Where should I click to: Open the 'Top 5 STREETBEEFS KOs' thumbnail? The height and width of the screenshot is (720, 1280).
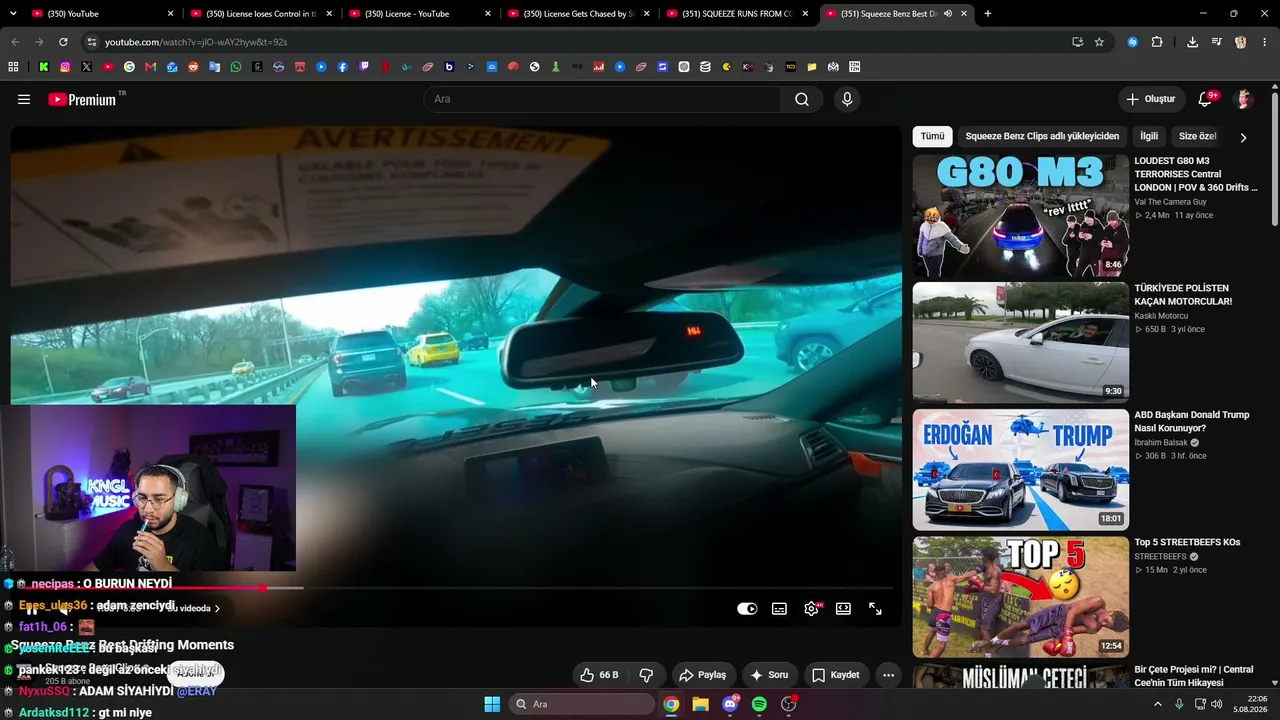(1020, 597)
